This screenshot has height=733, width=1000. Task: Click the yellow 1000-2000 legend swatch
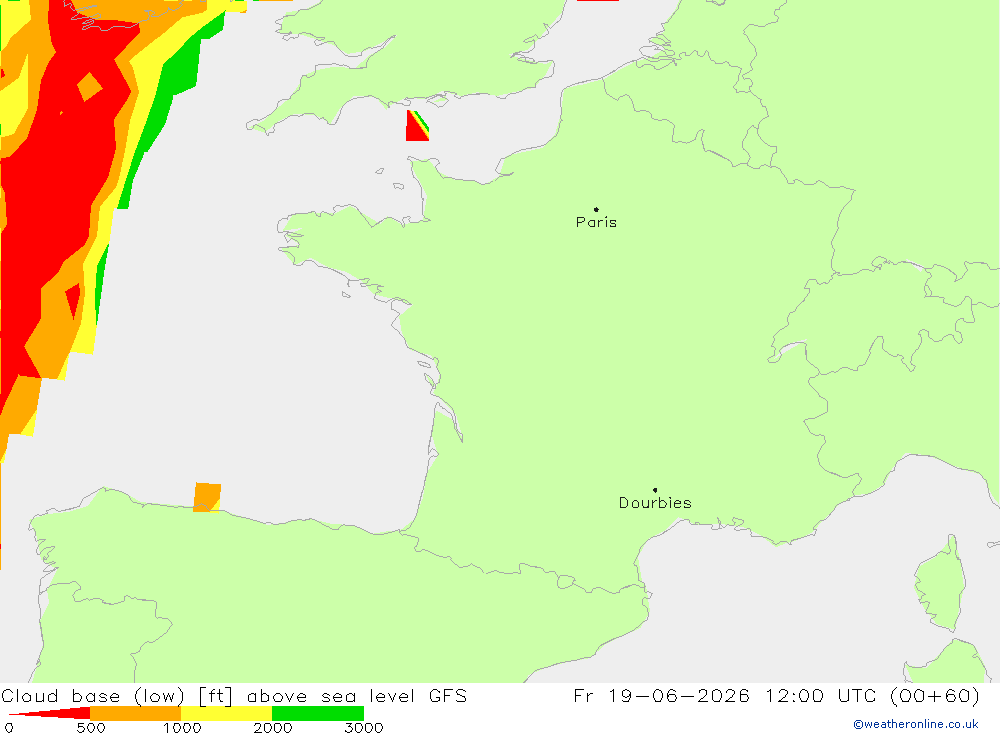(x=226, y=713)
